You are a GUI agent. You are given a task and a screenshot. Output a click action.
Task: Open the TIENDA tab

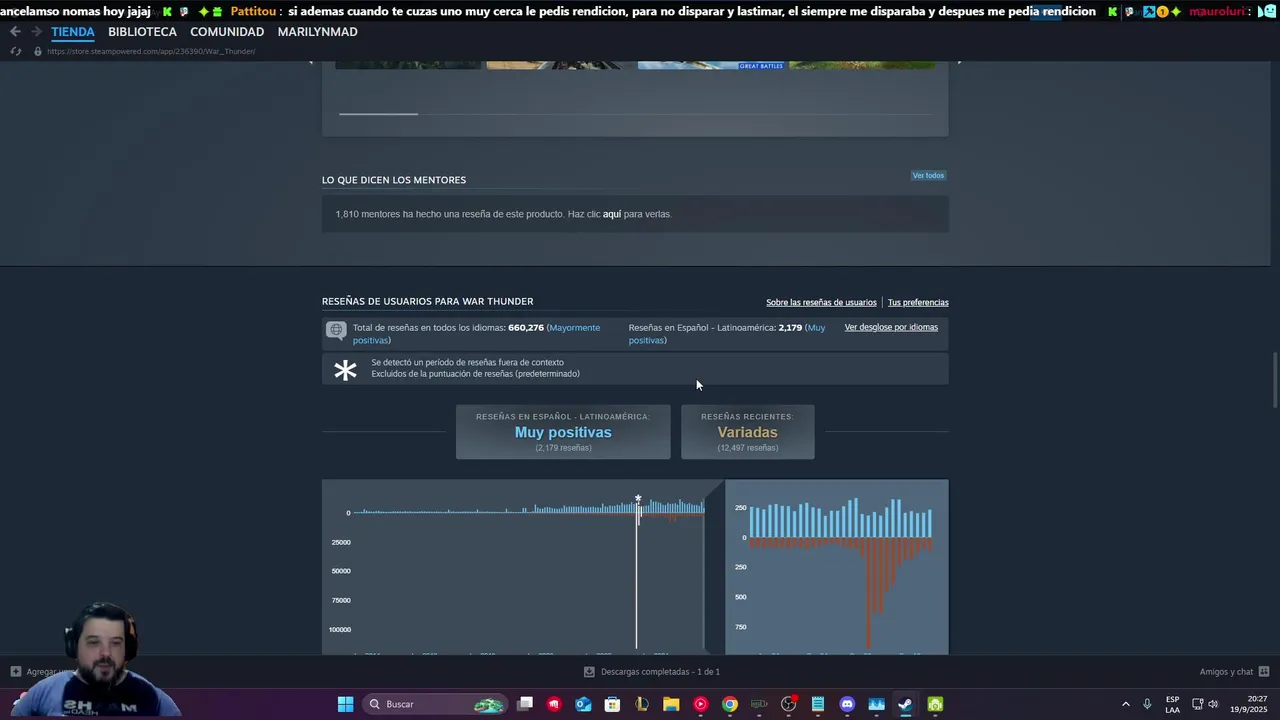(x=73, y=32)
